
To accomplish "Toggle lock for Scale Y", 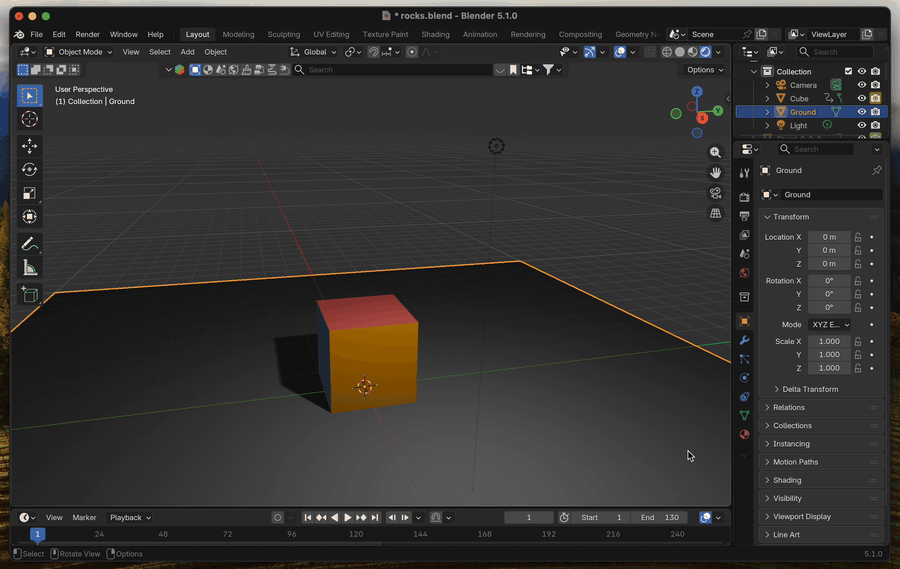I will pyautogui.click(x=858, y=355).
